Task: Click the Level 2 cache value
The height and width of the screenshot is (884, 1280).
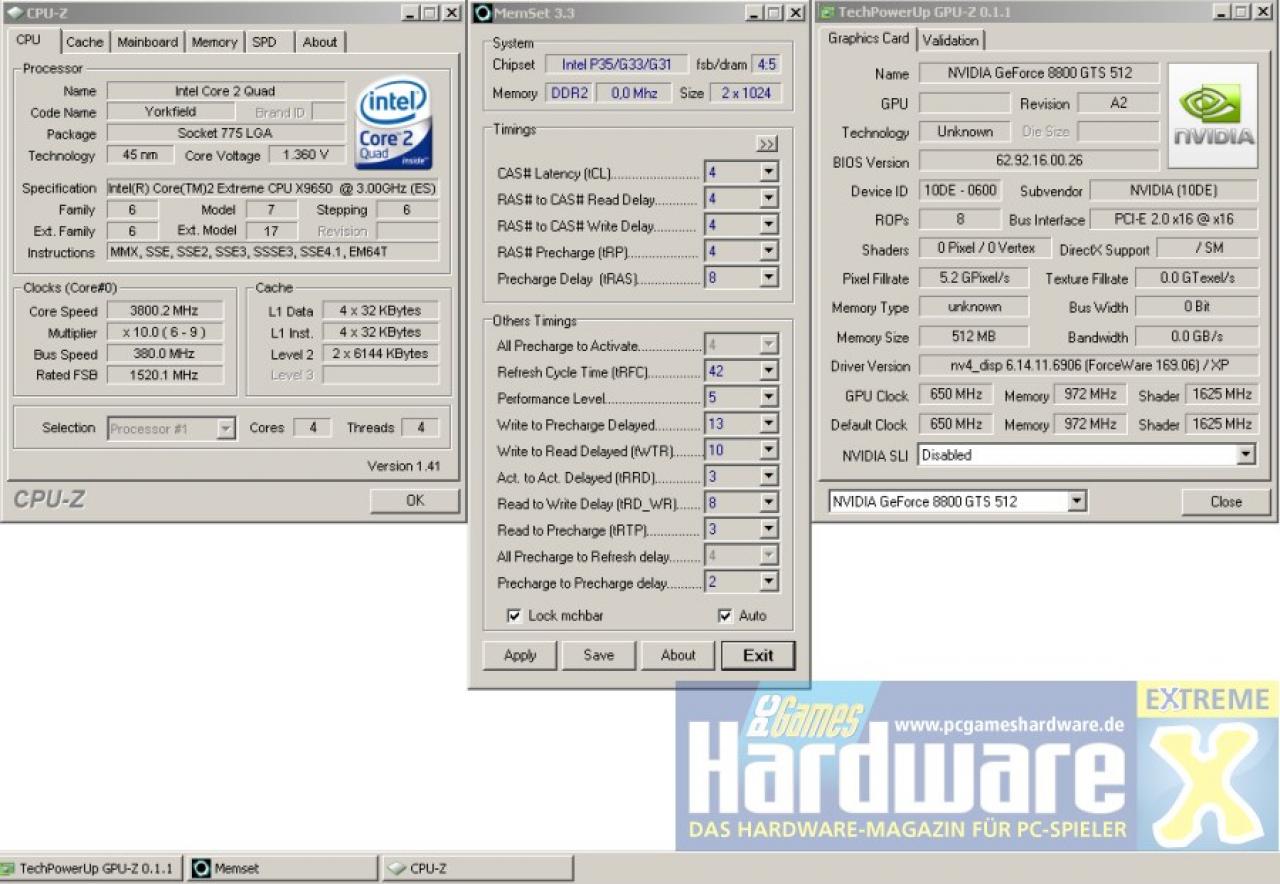Action: click(x=380, y=354)
